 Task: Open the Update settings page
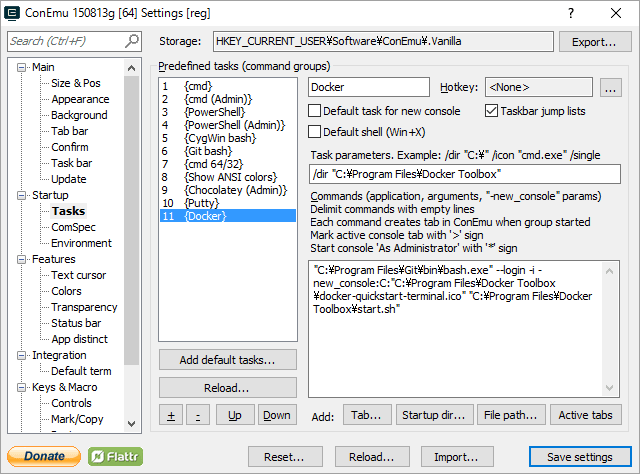[69, 179]
